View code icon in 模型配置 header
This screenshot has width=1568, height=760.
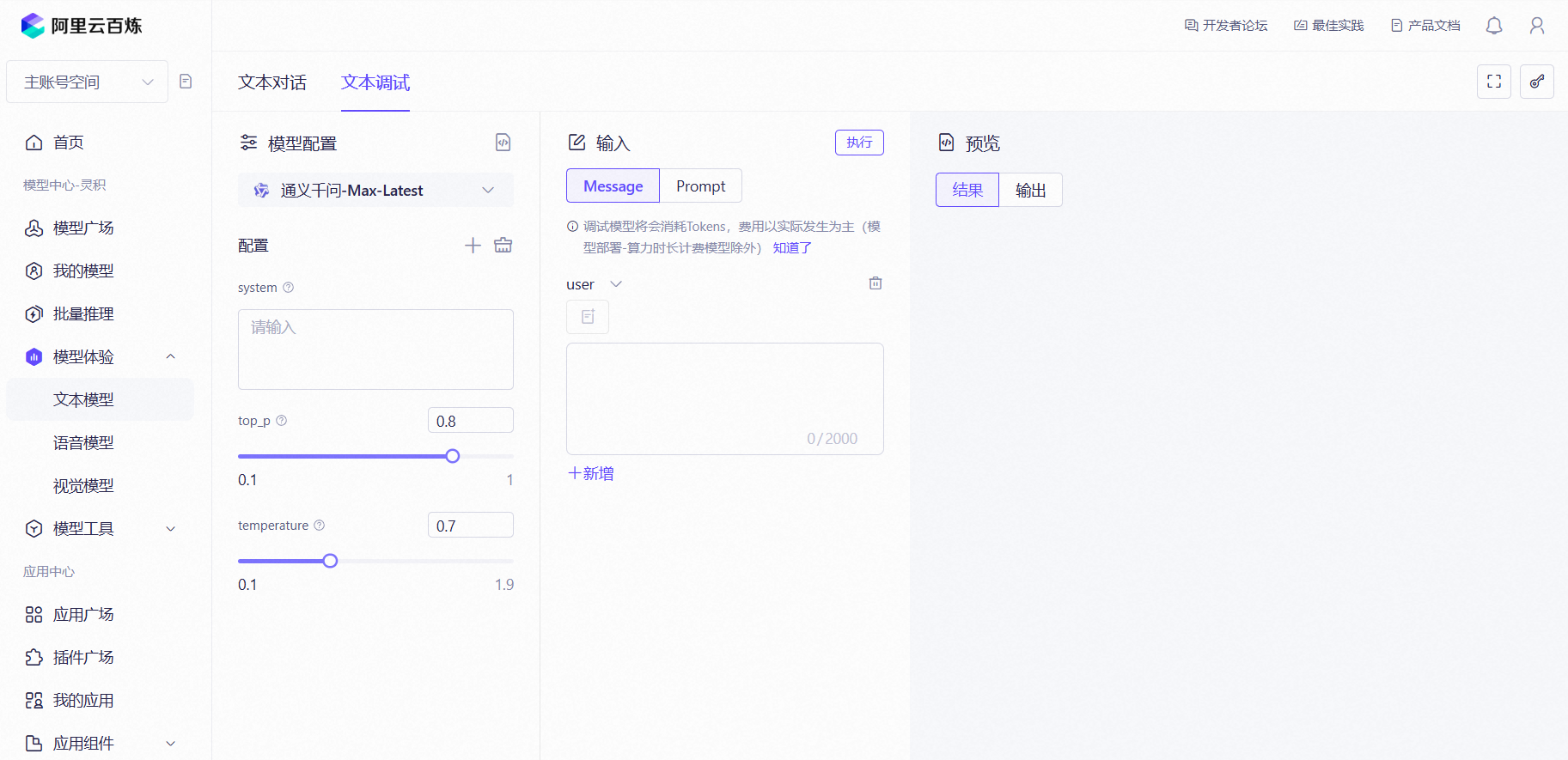tap(503, 143)
